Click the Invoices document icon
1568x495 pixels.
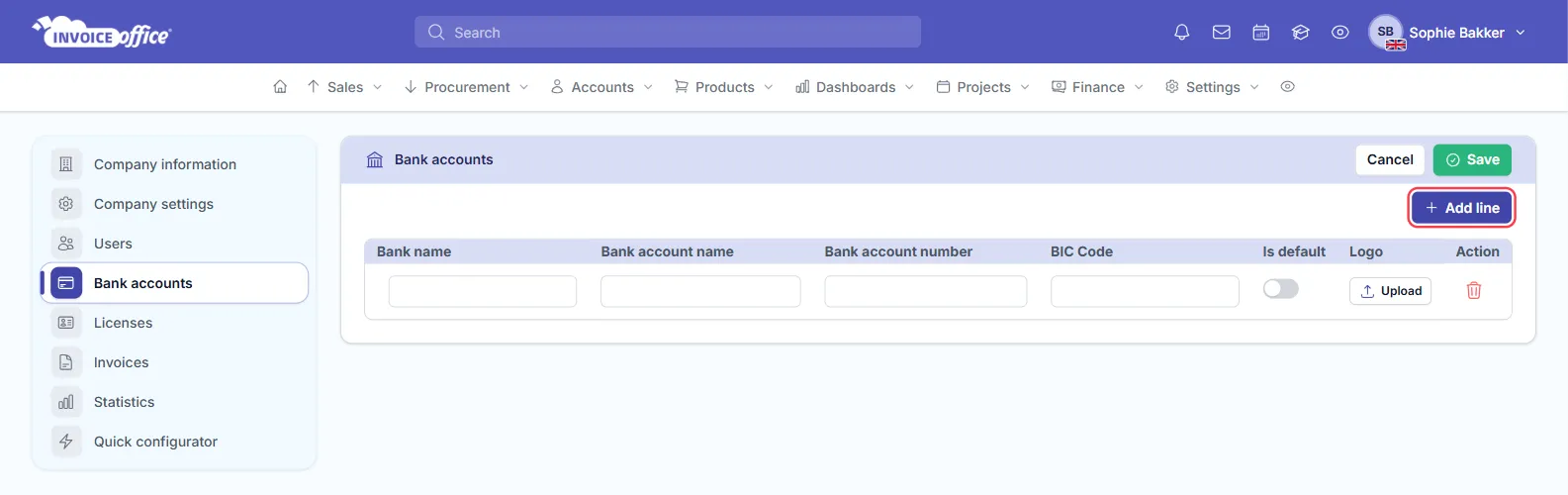[x=66, y=362]
